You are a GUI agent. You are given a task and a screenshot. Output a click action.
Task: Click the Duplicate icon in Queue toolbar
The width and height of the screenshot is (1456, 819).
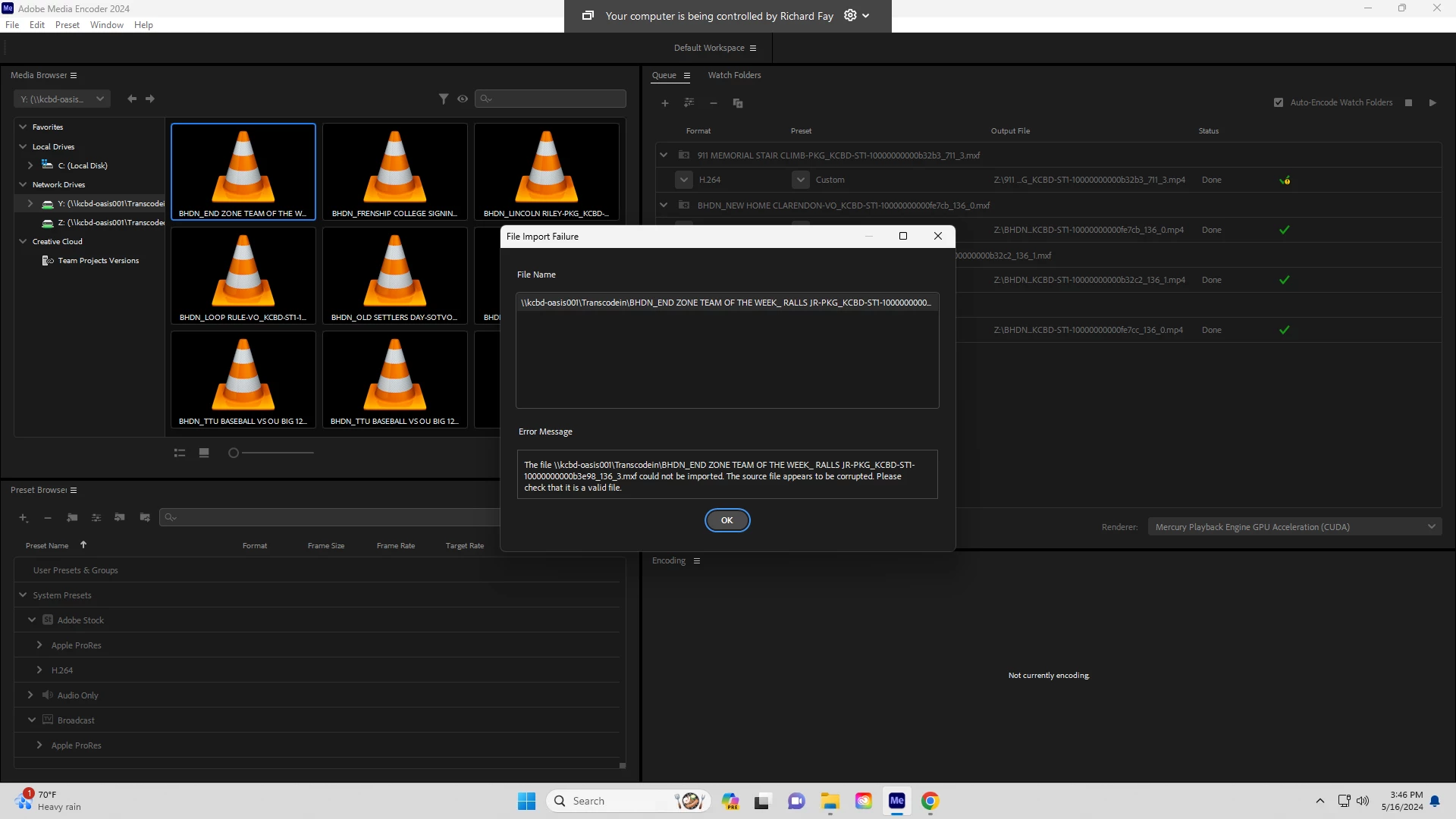click(x=738, y=103)
